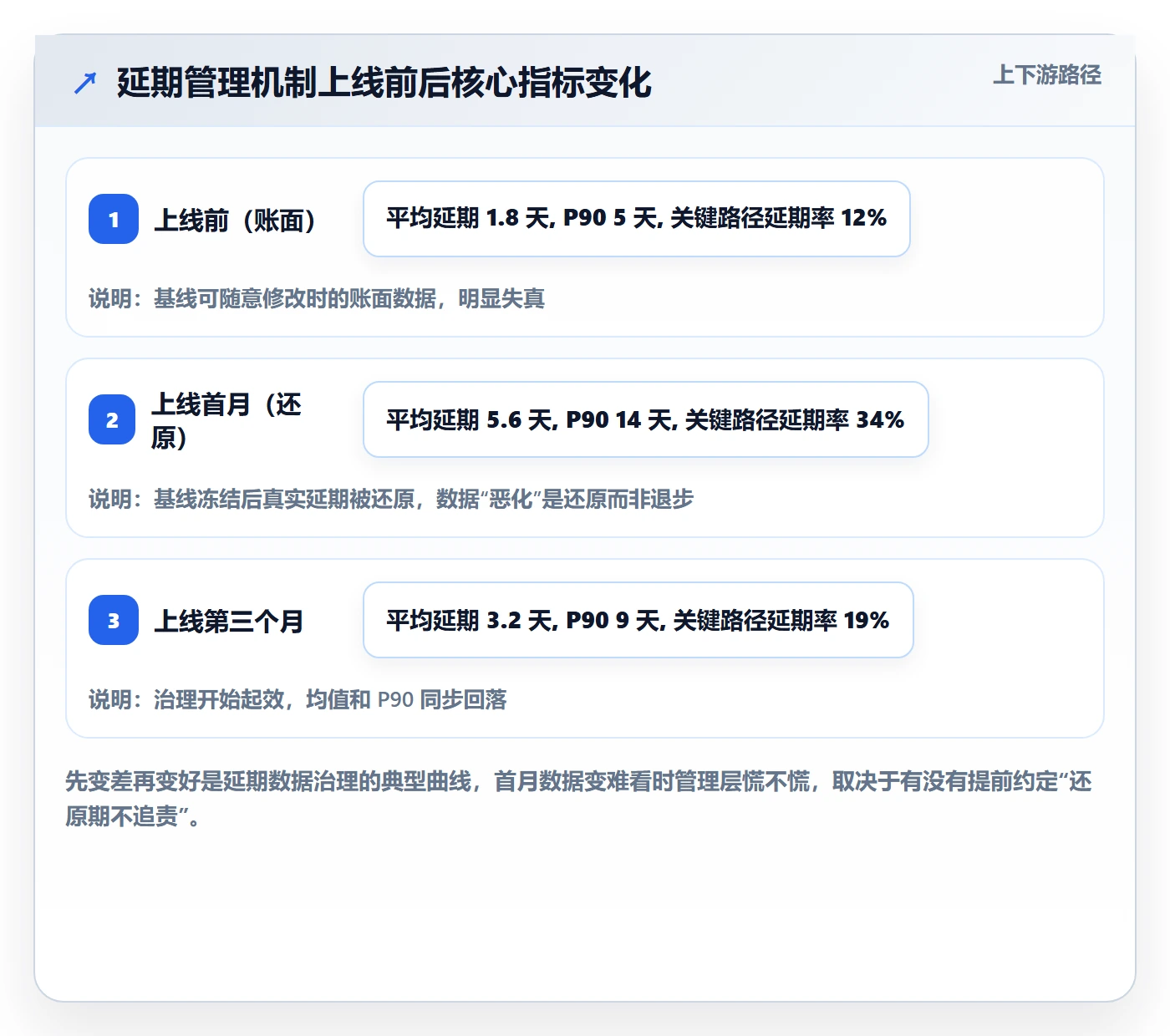Screen dimensions: 1170x1036
Task: Click the 上线首月（还原） stage label
Action: (226, 420)
